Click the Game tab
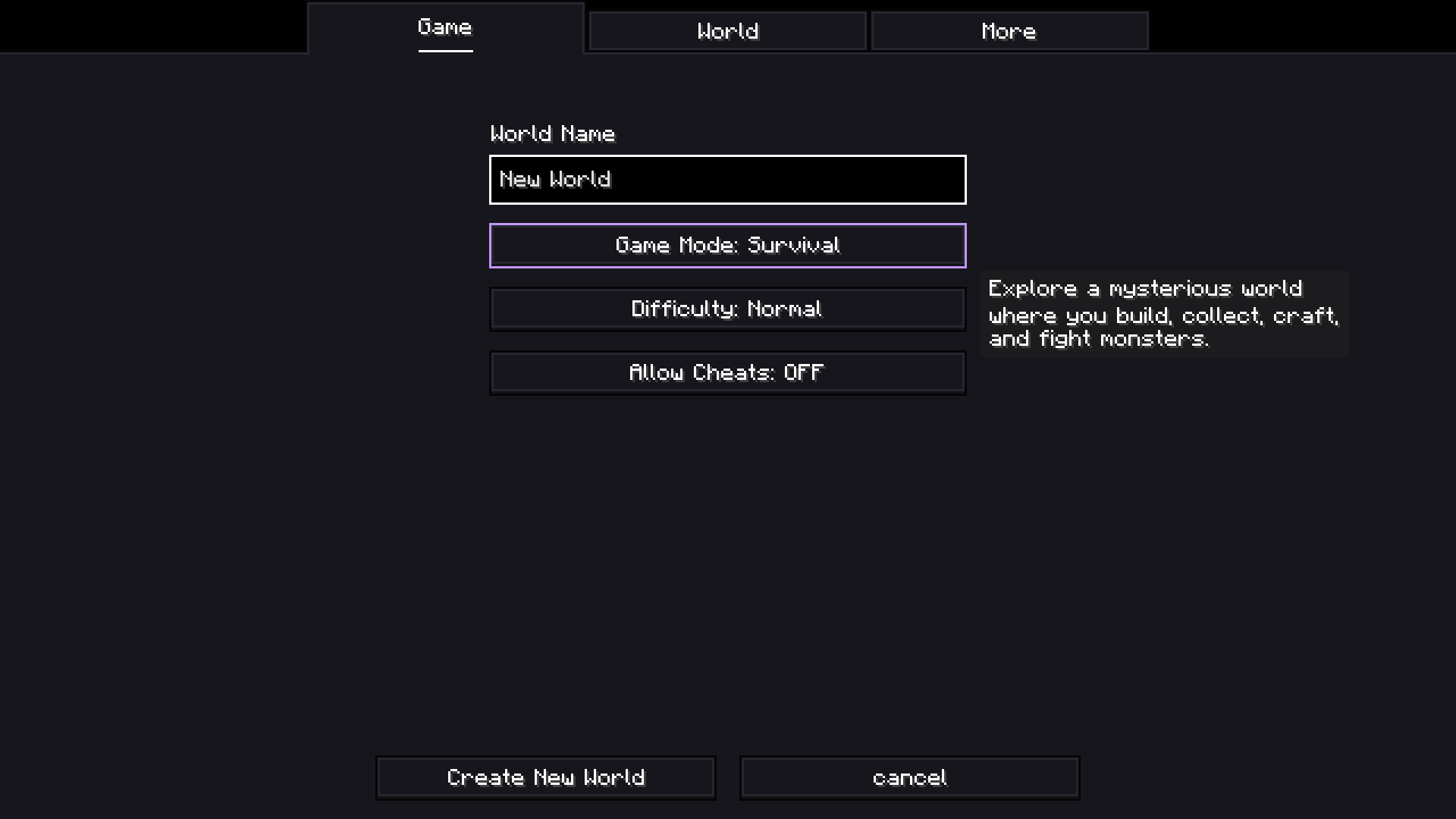This screenshot has height=819, width=1456. click(x=445, y=28)
